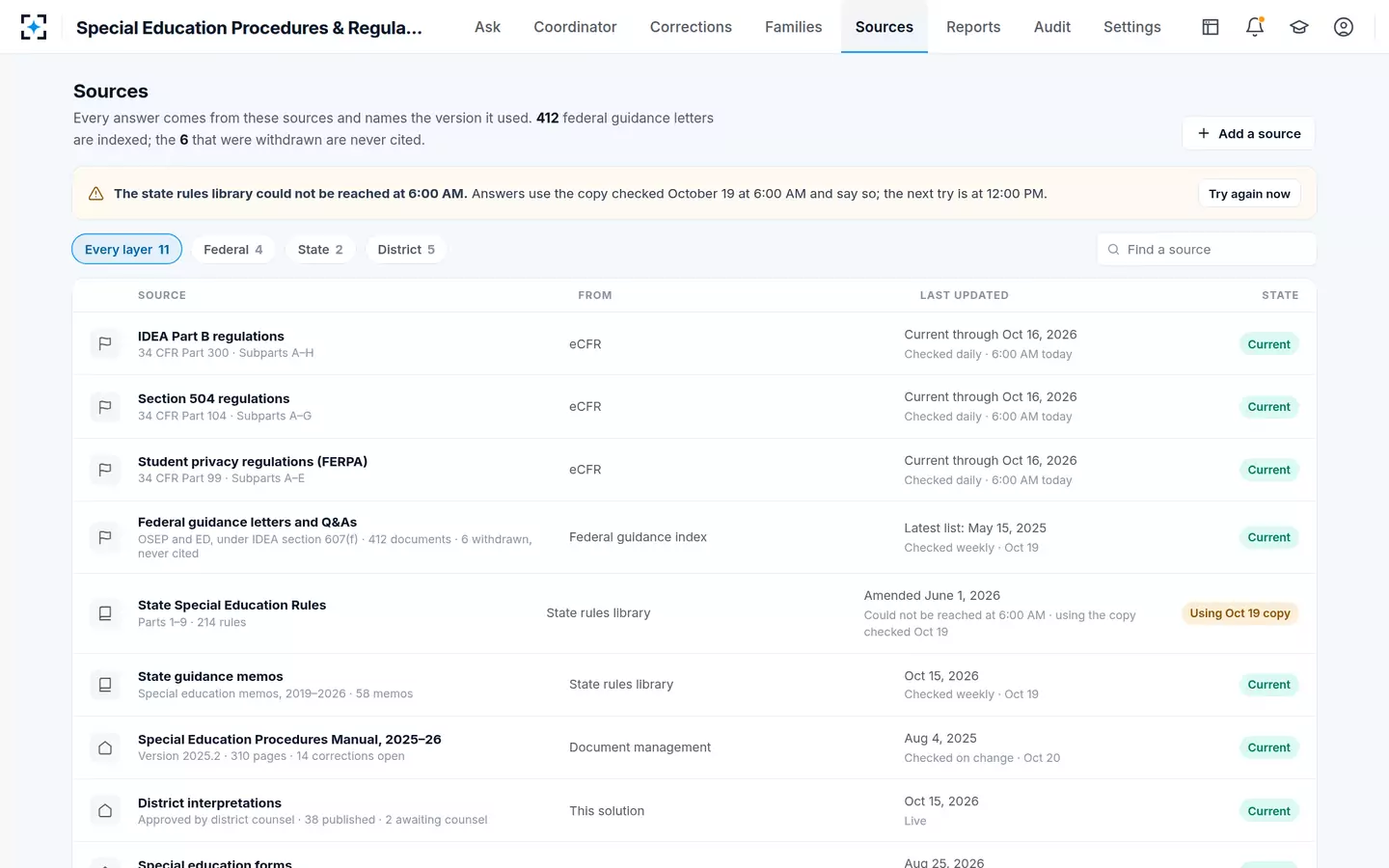Open the layout panel icon in header
Screen dimensions: 1389x868
(1211, 27)
